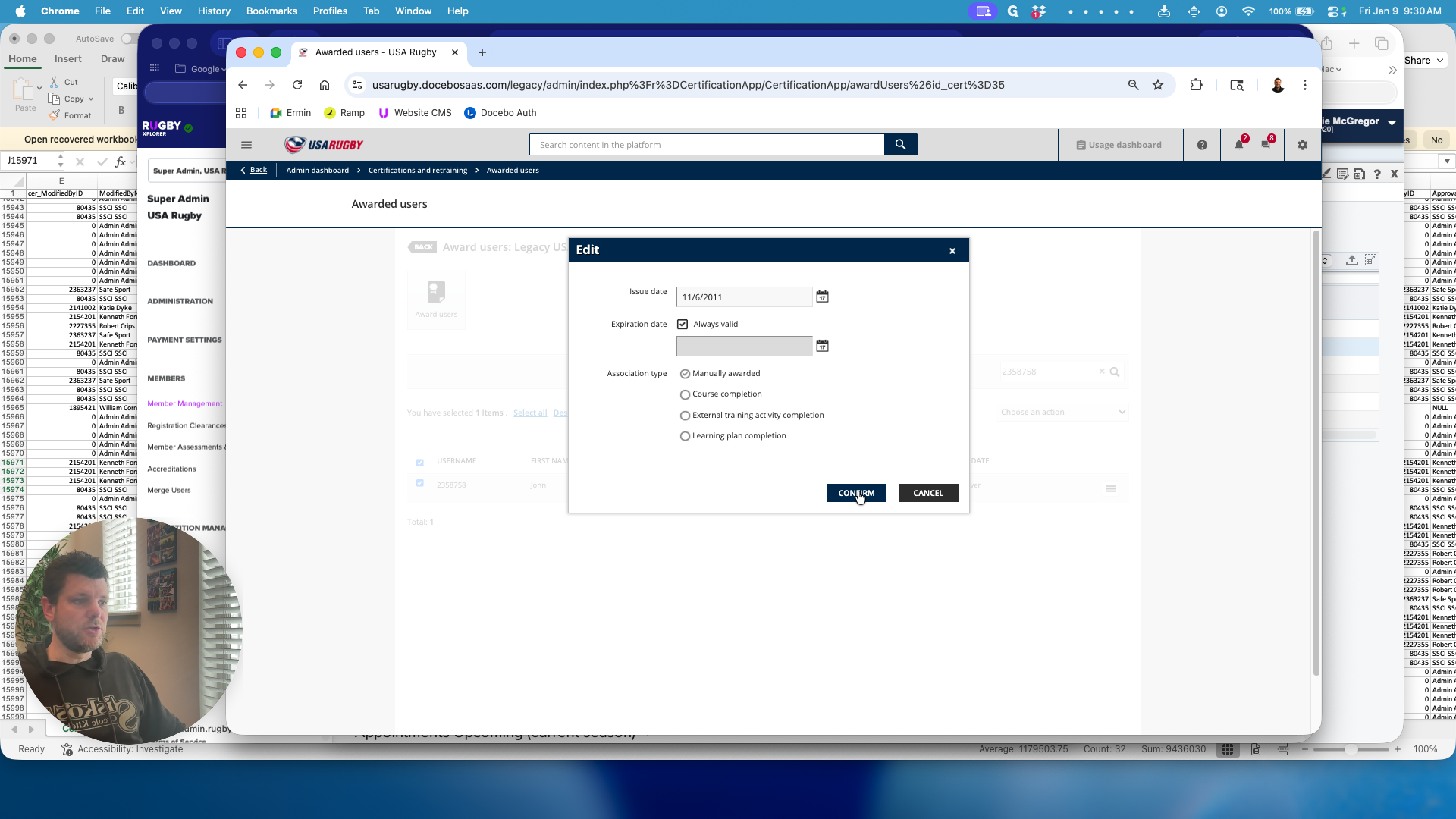Viewport: 1456px width, 819px height.
Task: Click into the Issue date field
Action: pyautogui.click(x=744, y=297)
